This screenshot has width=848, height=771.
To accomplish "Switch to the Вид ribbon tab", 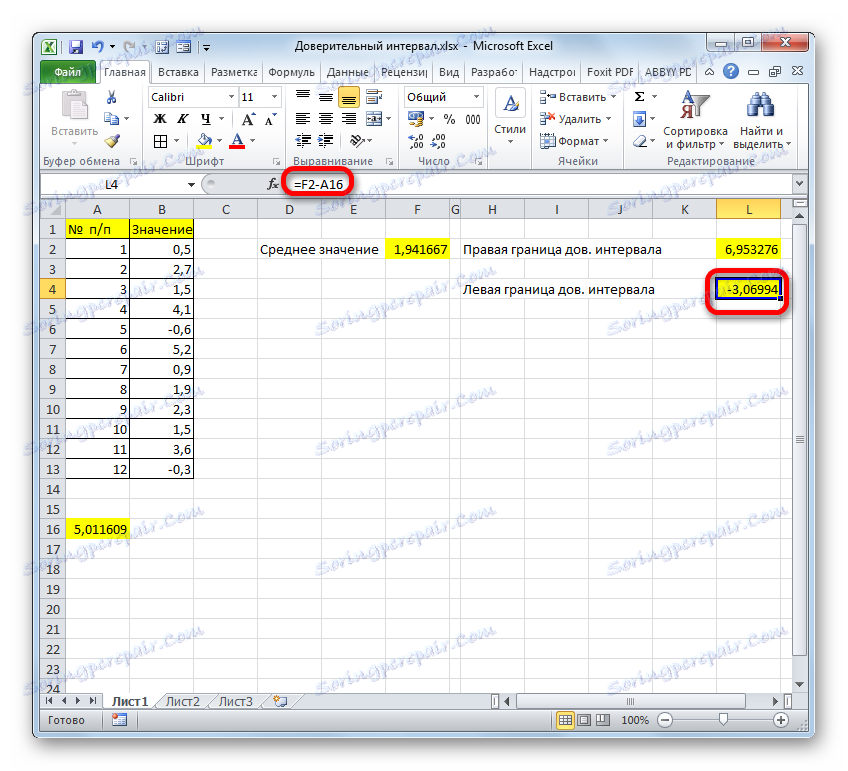I will pos(449,72).
